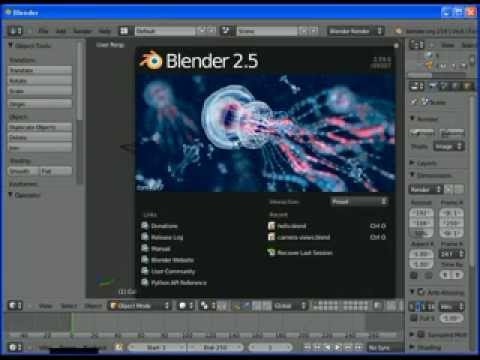The height and width of the screenshot is (360, 480).
Task: Click the resolution percentage slider
Action: coord(421,233)
